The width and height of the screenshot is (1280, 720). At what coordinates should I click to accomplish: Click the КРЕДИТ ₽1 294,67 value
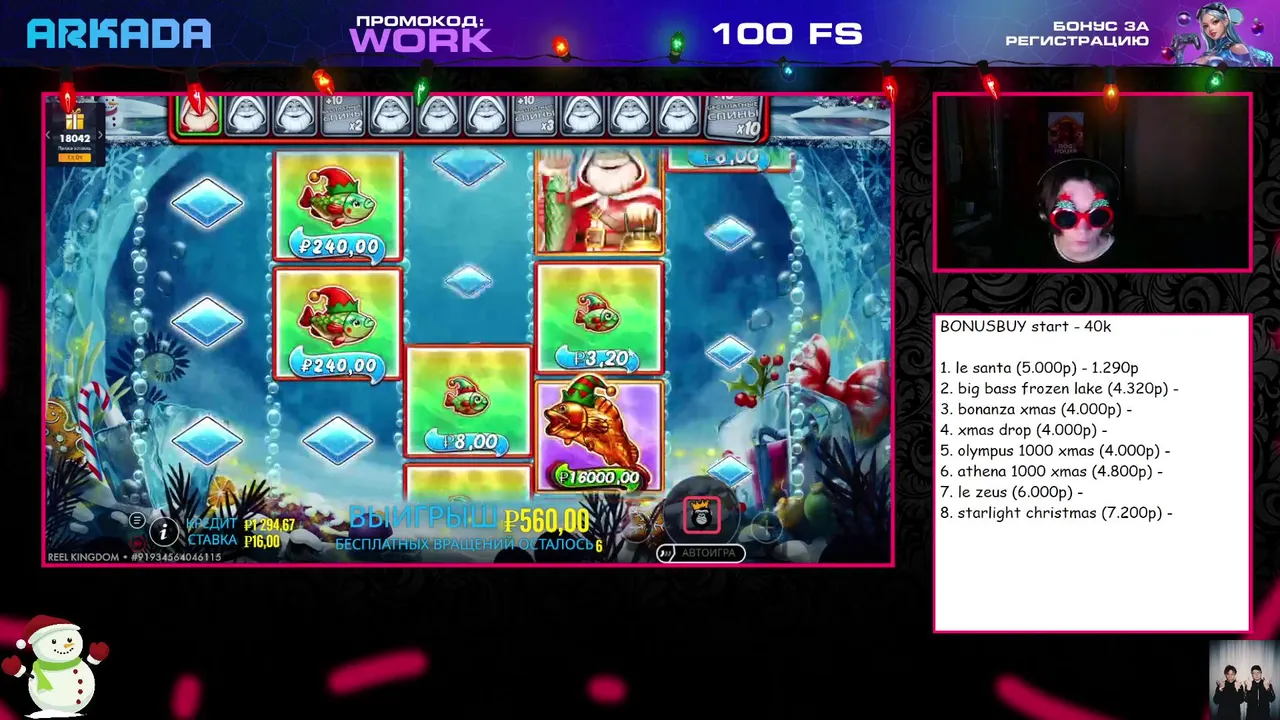click(x=241, y=525)
